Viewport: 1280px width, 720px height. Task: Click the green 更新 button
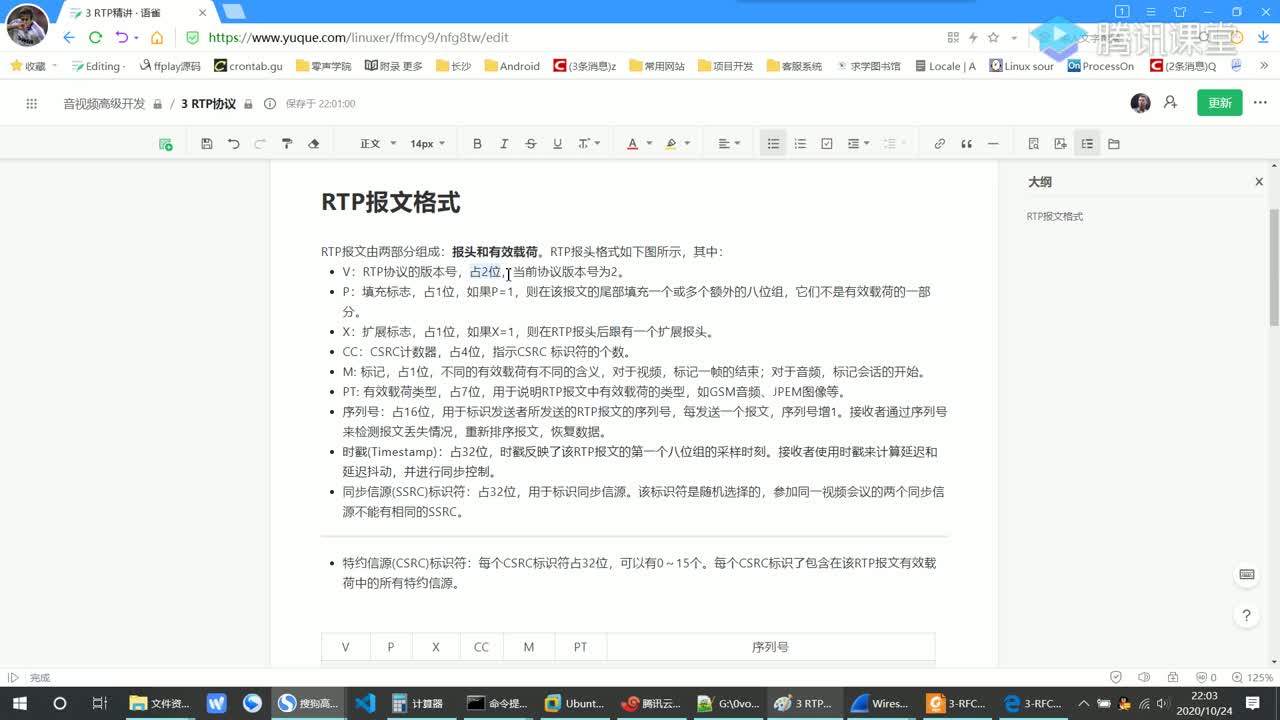tap(1220, 103)
